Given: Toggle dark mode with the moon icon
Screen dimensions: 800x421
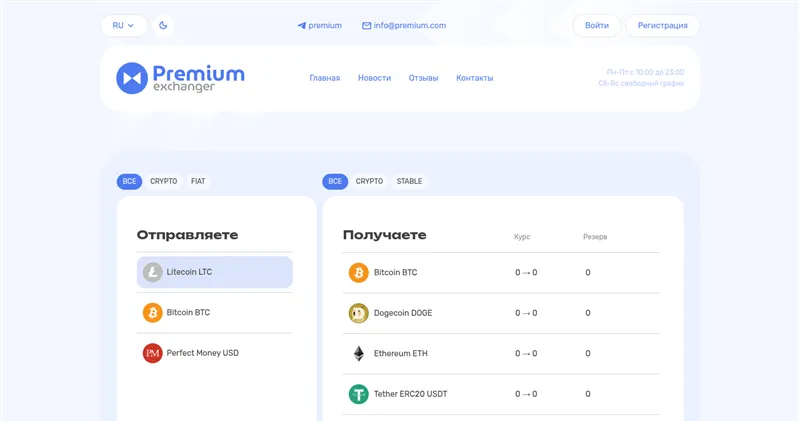Looking at the screenshot, I should tap(163, 26).
